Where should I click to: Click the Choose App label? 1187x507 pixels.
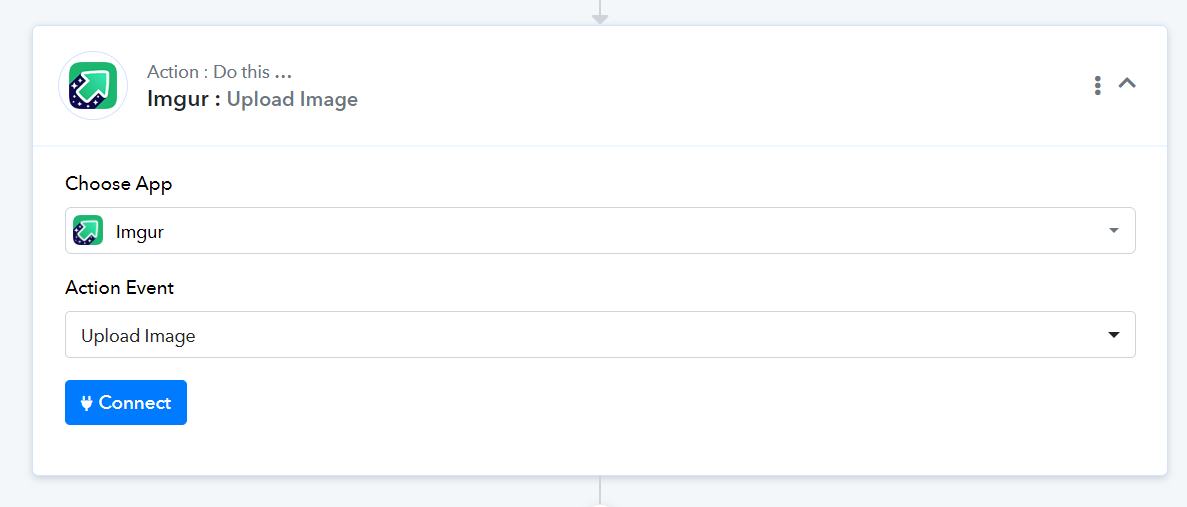(x=118, y=184)
